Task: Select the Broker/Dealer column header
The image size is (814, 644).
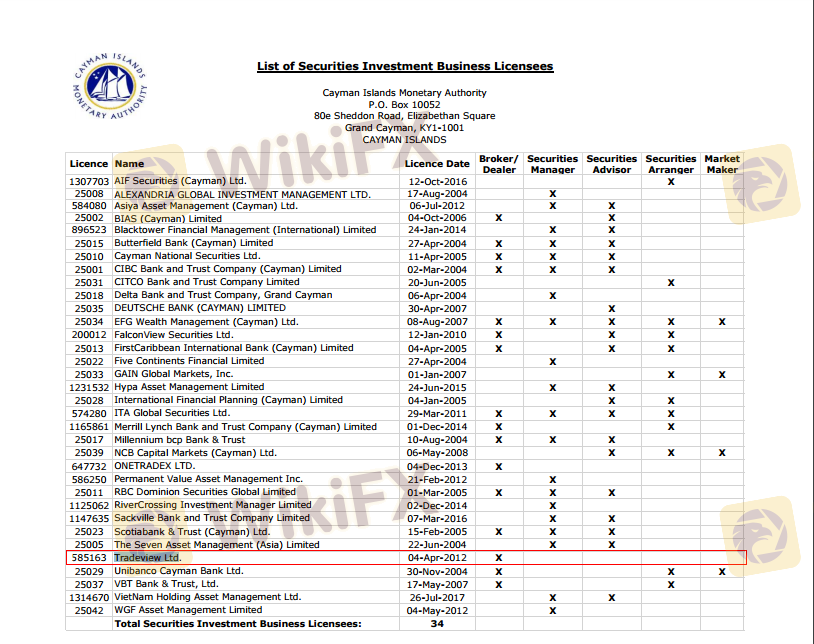Action: (498, 164)
